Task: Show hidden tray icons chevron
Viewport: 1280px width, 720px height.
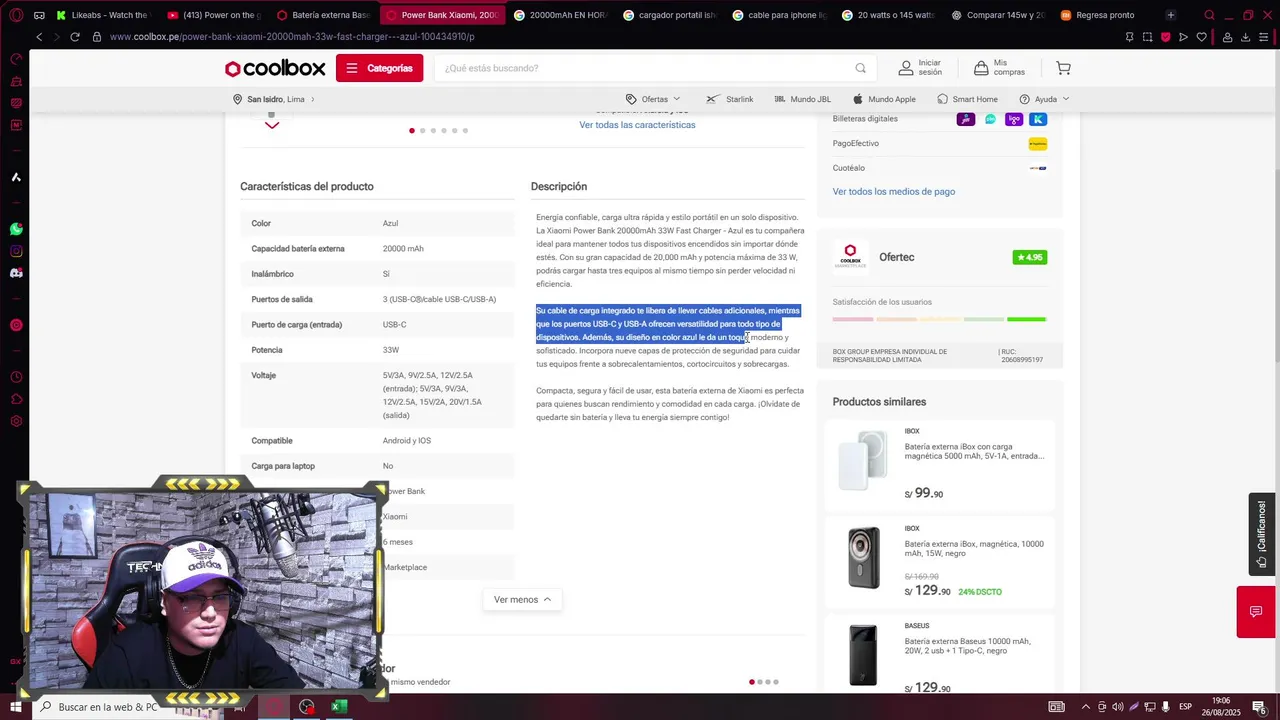Action: tap(1086, 707)
